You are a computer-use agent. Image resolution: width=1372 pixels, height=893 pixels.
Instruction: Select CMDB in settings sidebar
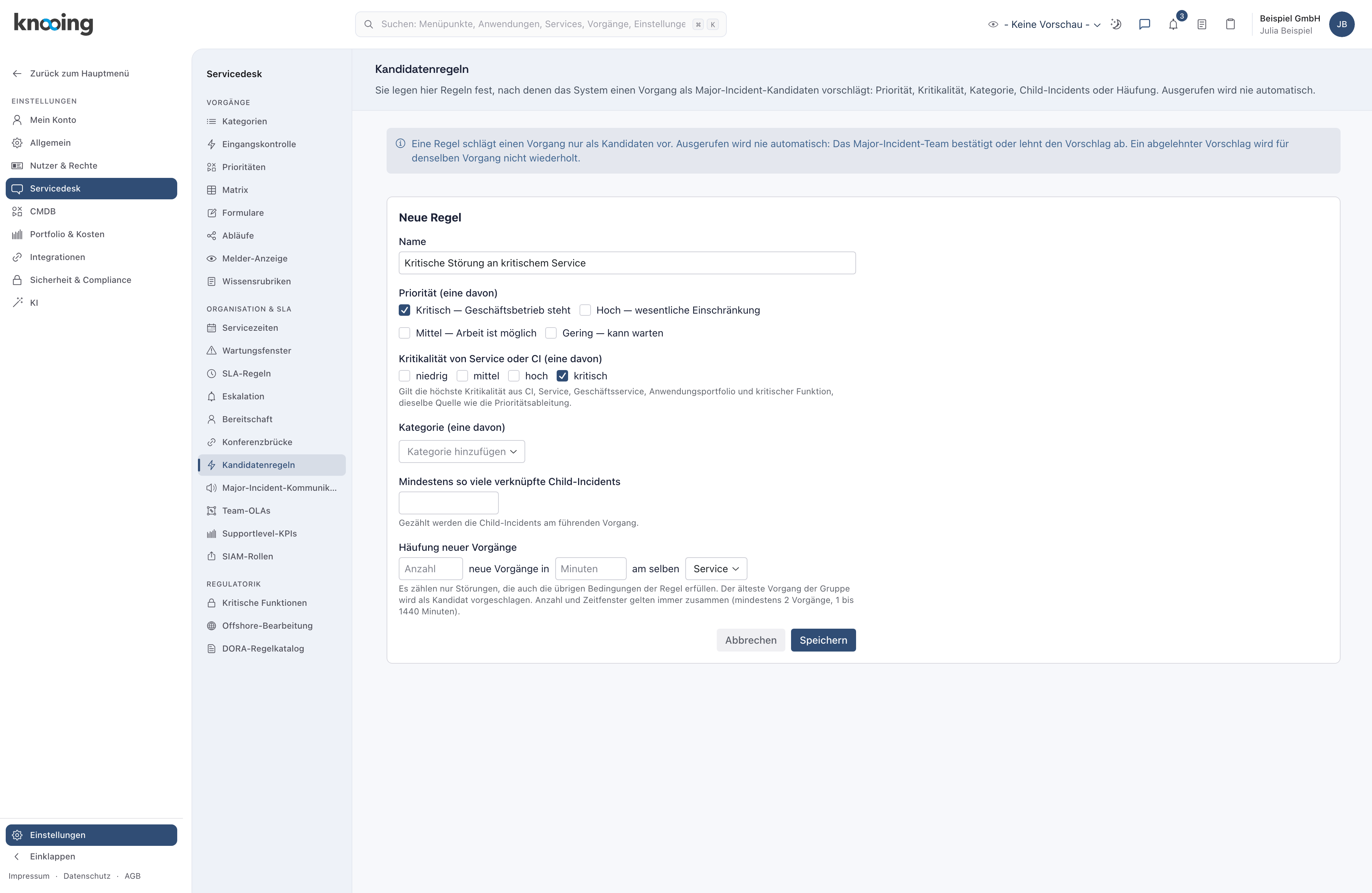(43, 211)
